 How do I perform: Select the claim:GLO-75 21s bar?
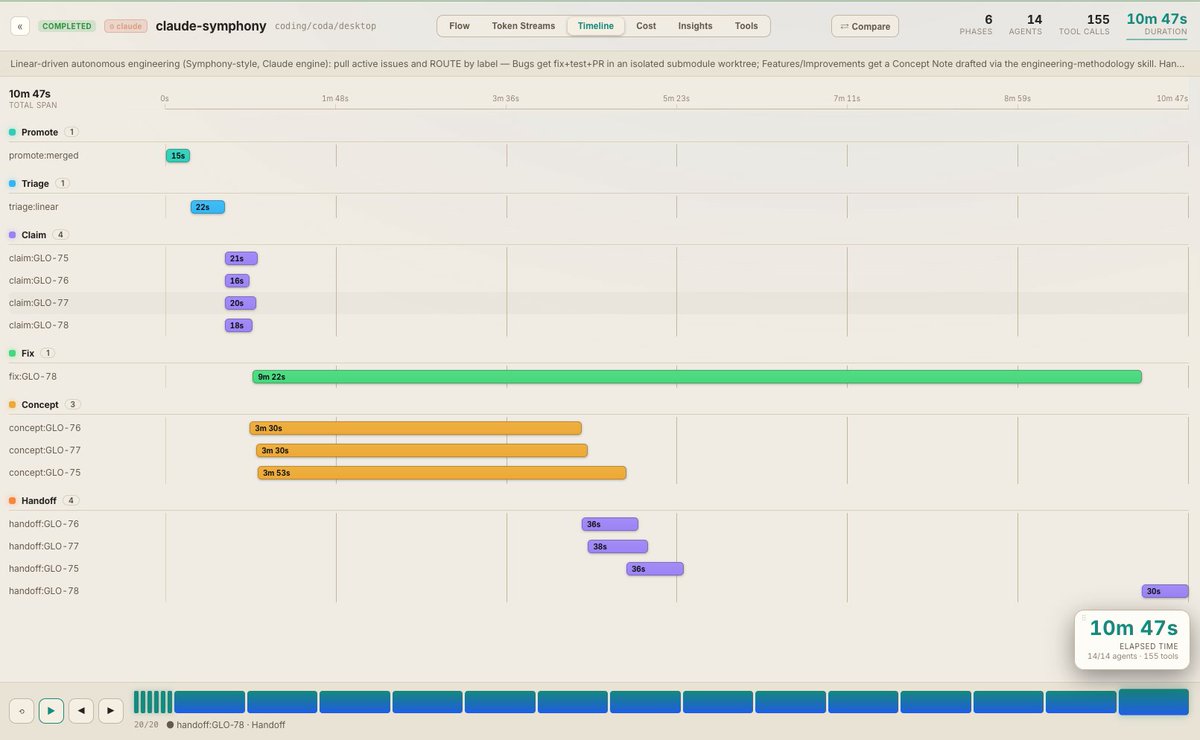tap(241, 258)
